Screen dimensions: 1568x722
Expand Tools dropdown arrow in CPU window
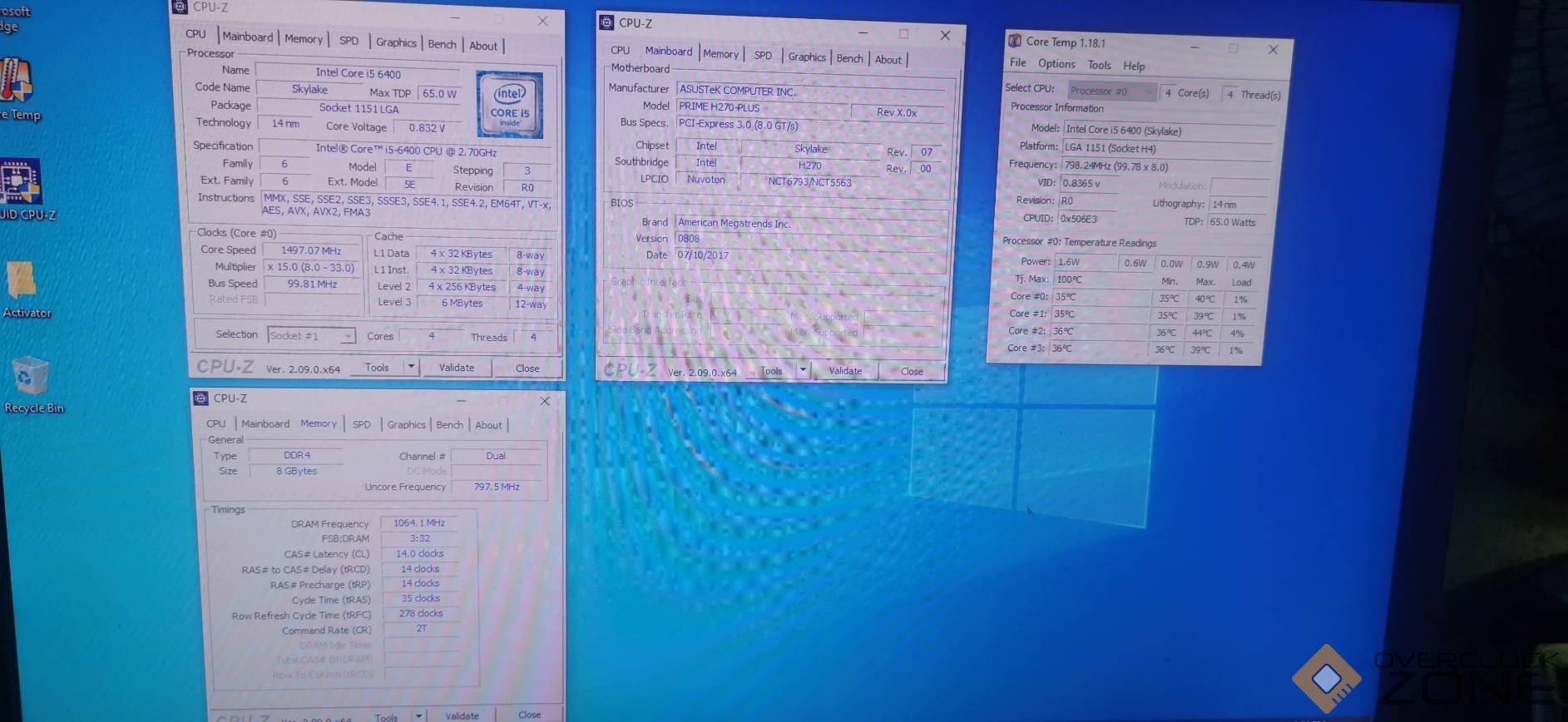point(410,366)
